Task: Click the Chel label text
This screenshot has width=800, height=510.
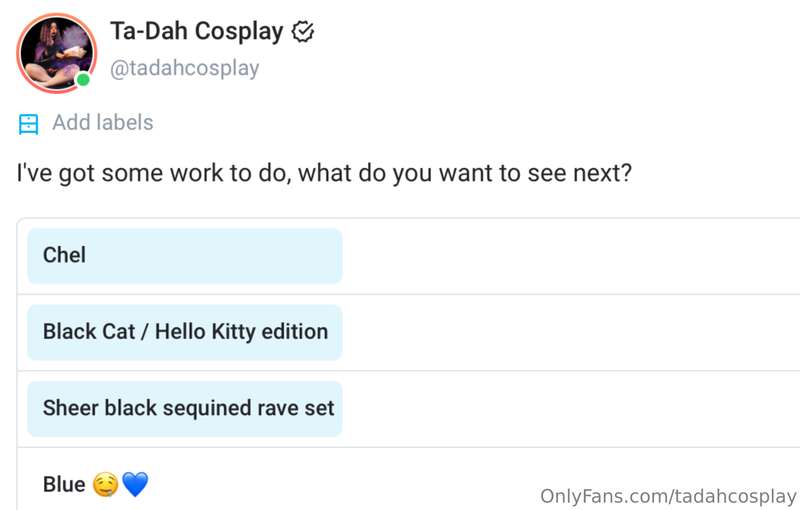Action: pos(64,255)
